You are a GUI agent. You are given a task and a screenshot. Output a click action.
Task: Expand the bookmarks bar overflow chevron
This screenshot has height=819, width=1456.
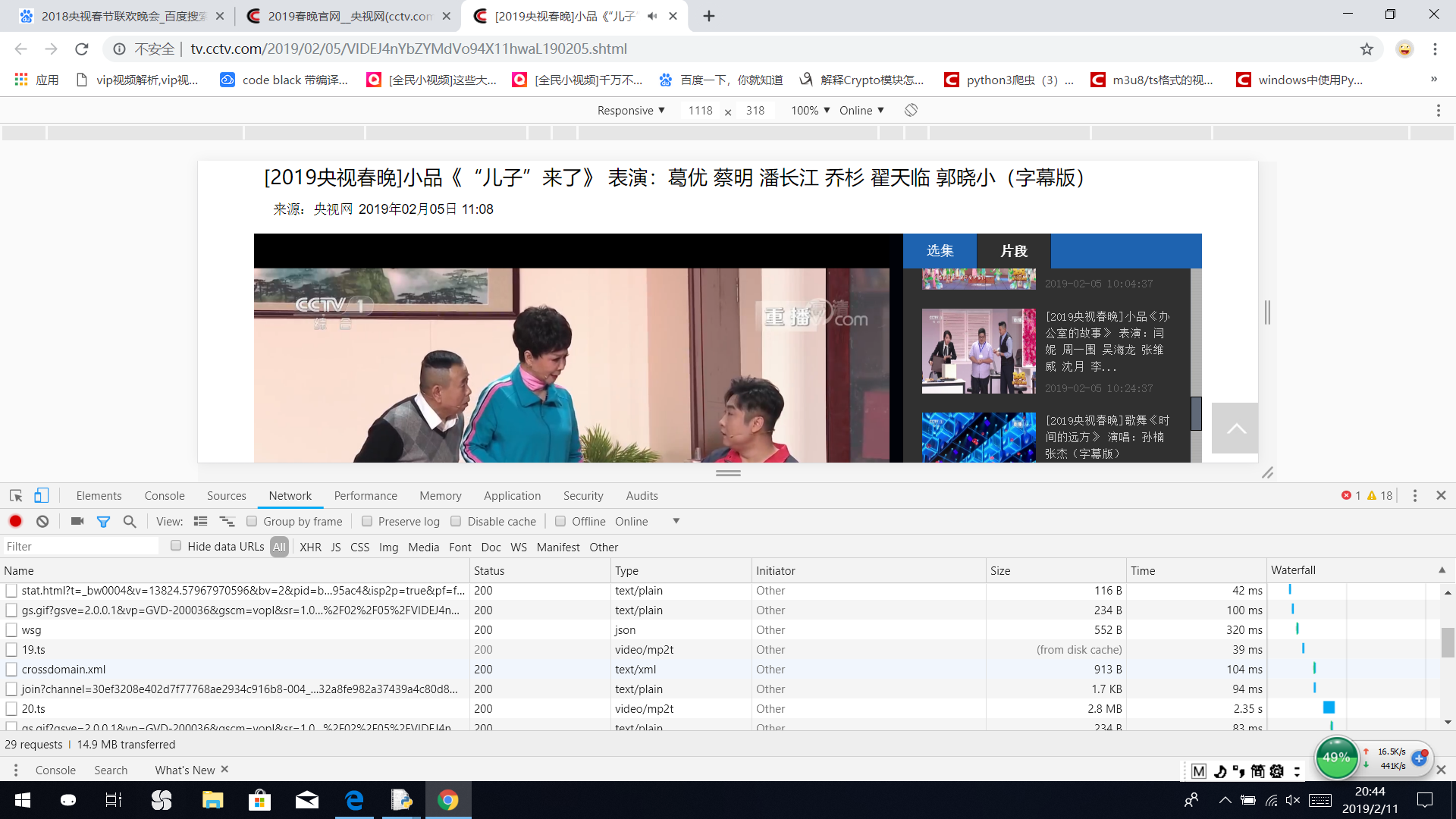(x=1433, y=80)
